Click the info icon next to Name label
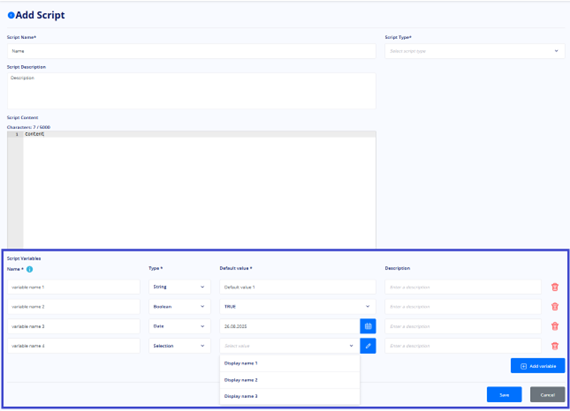This screenshot has width=570, height=411. pyautogui.click(x=29, y=269)
